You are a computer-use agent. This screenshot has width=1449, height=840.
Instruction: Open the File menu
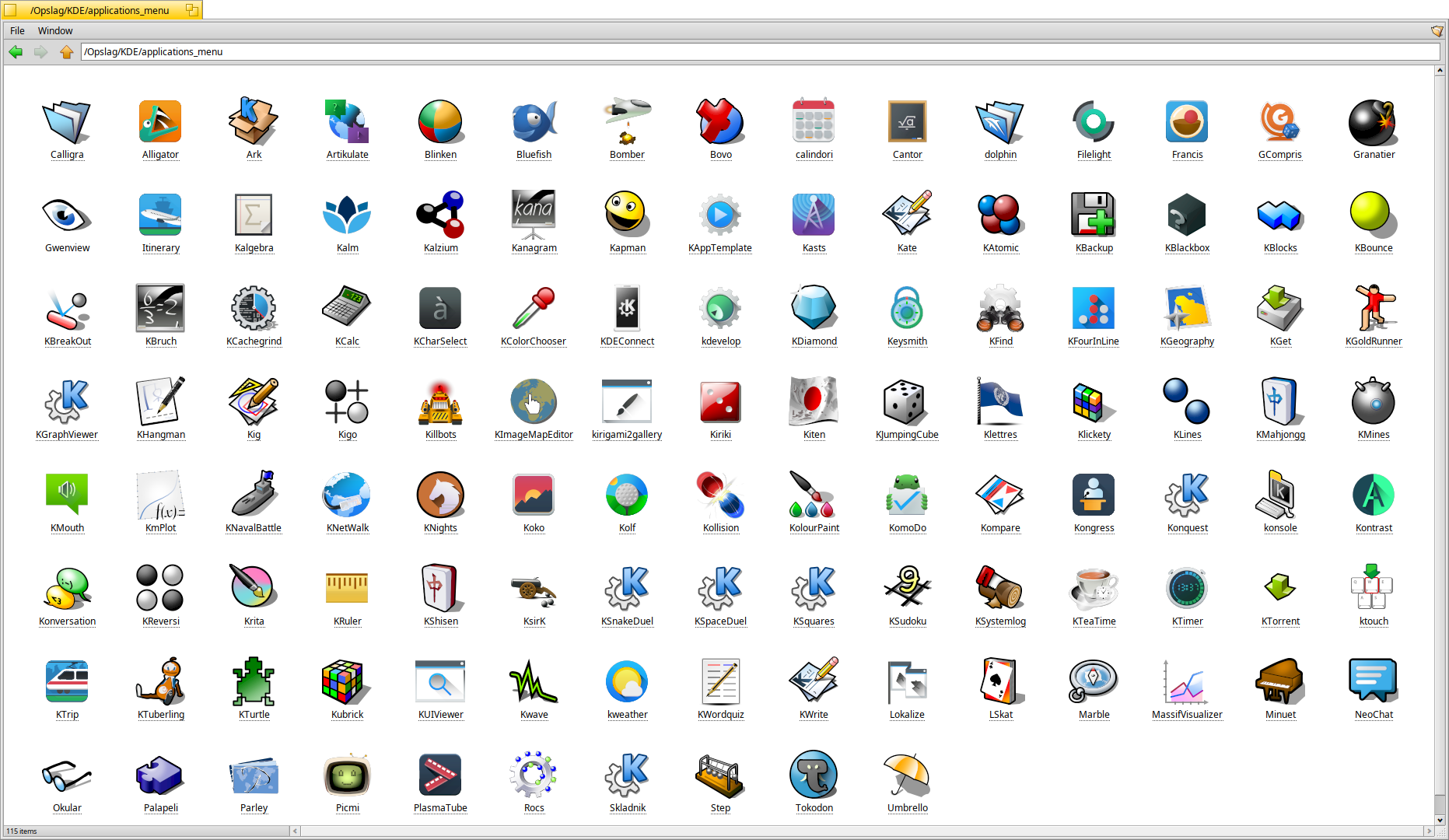point(17,31)
